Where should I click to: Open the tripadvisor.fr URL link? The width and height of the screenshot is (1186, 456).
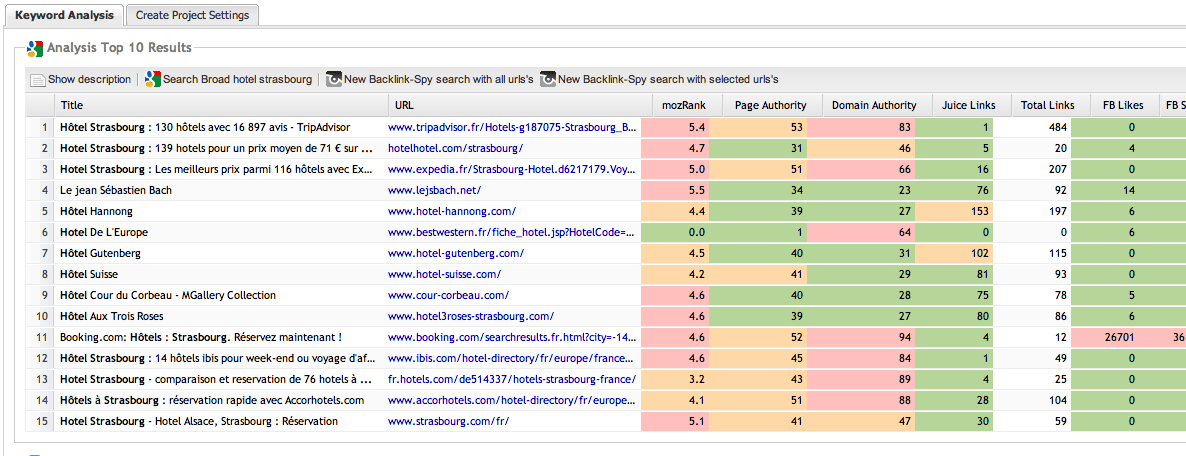click(512, 127)
